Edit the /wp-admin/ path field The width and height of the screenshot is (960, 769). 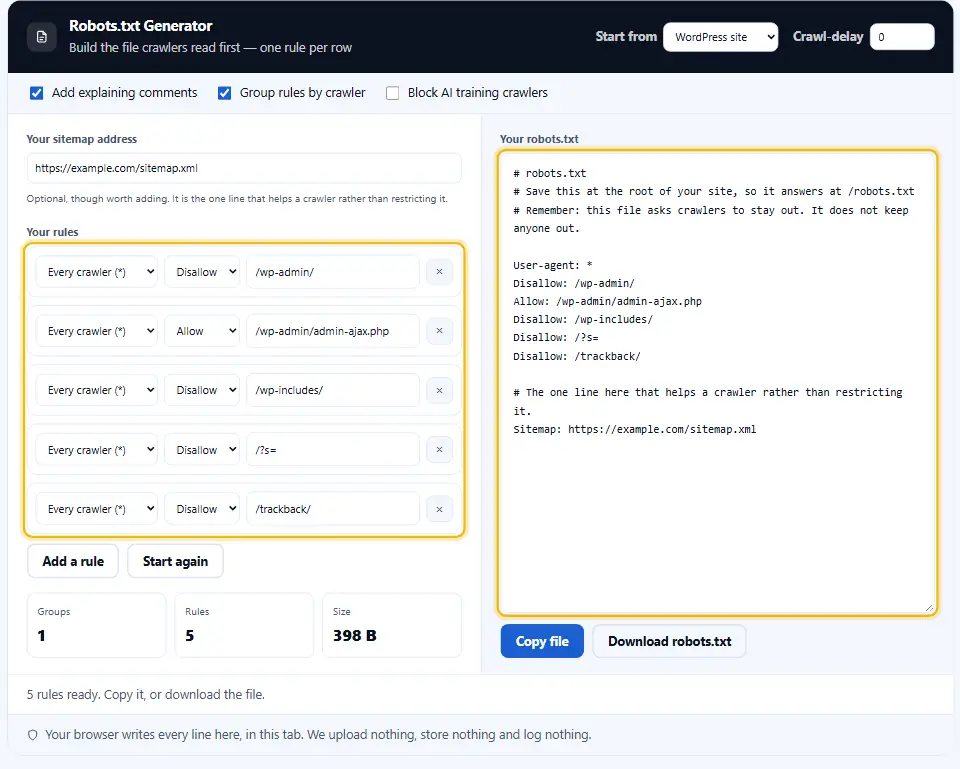pyautogui.click(x=332, y=271)
